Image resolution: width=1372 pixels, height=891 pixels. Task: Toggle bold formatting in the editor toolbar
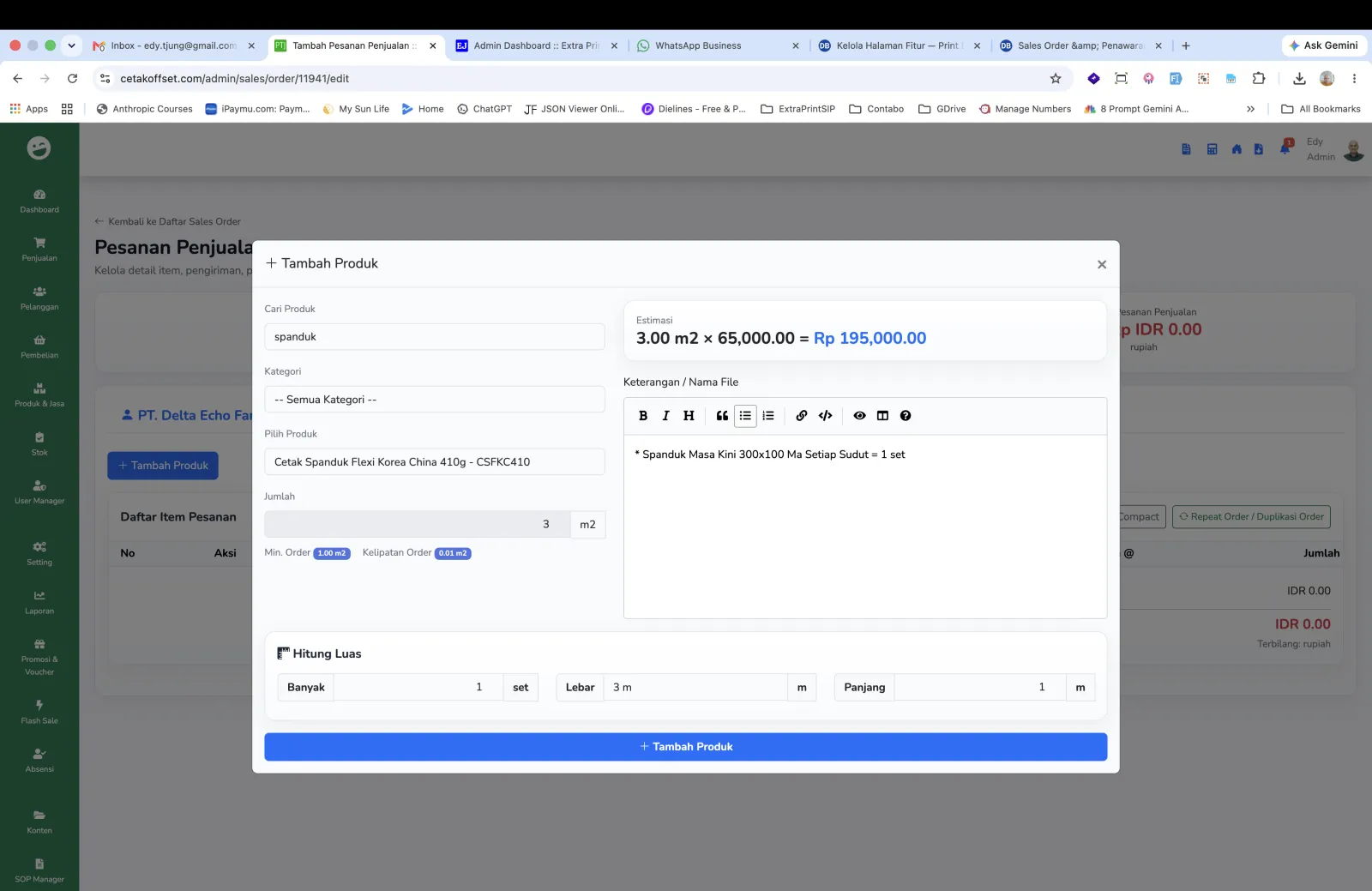[643, 416]
